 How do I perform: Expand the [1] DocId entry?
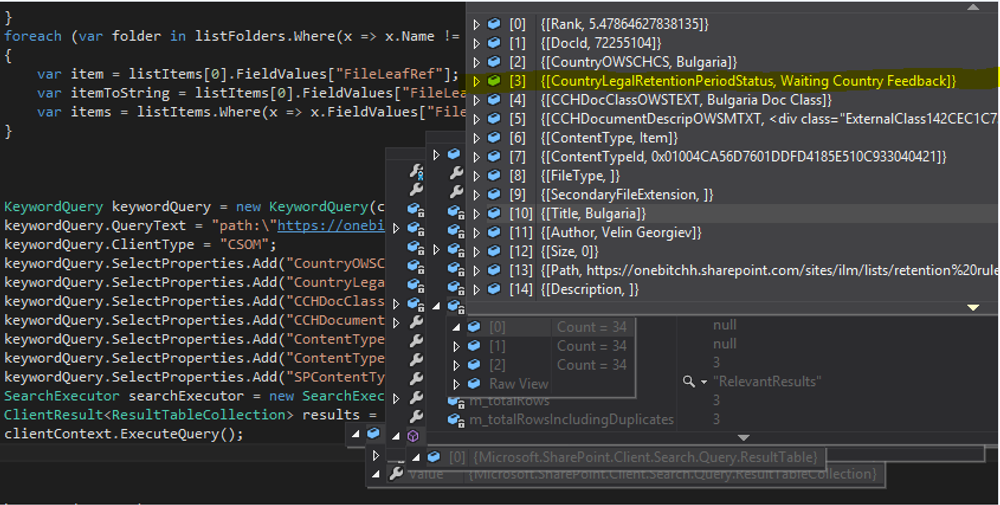coord(476,43)
